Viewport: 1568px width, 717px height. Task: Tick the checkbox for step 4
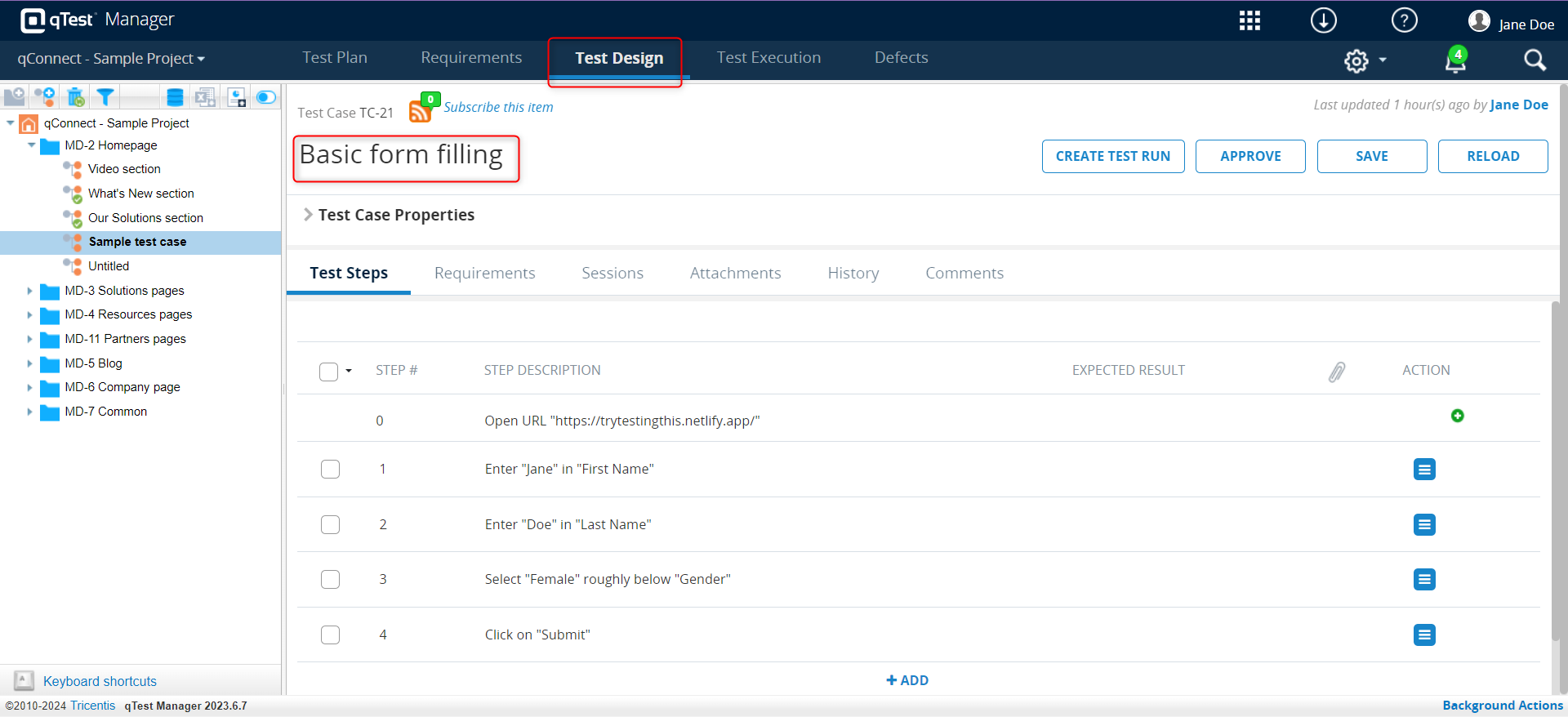(x=330, y=635)
